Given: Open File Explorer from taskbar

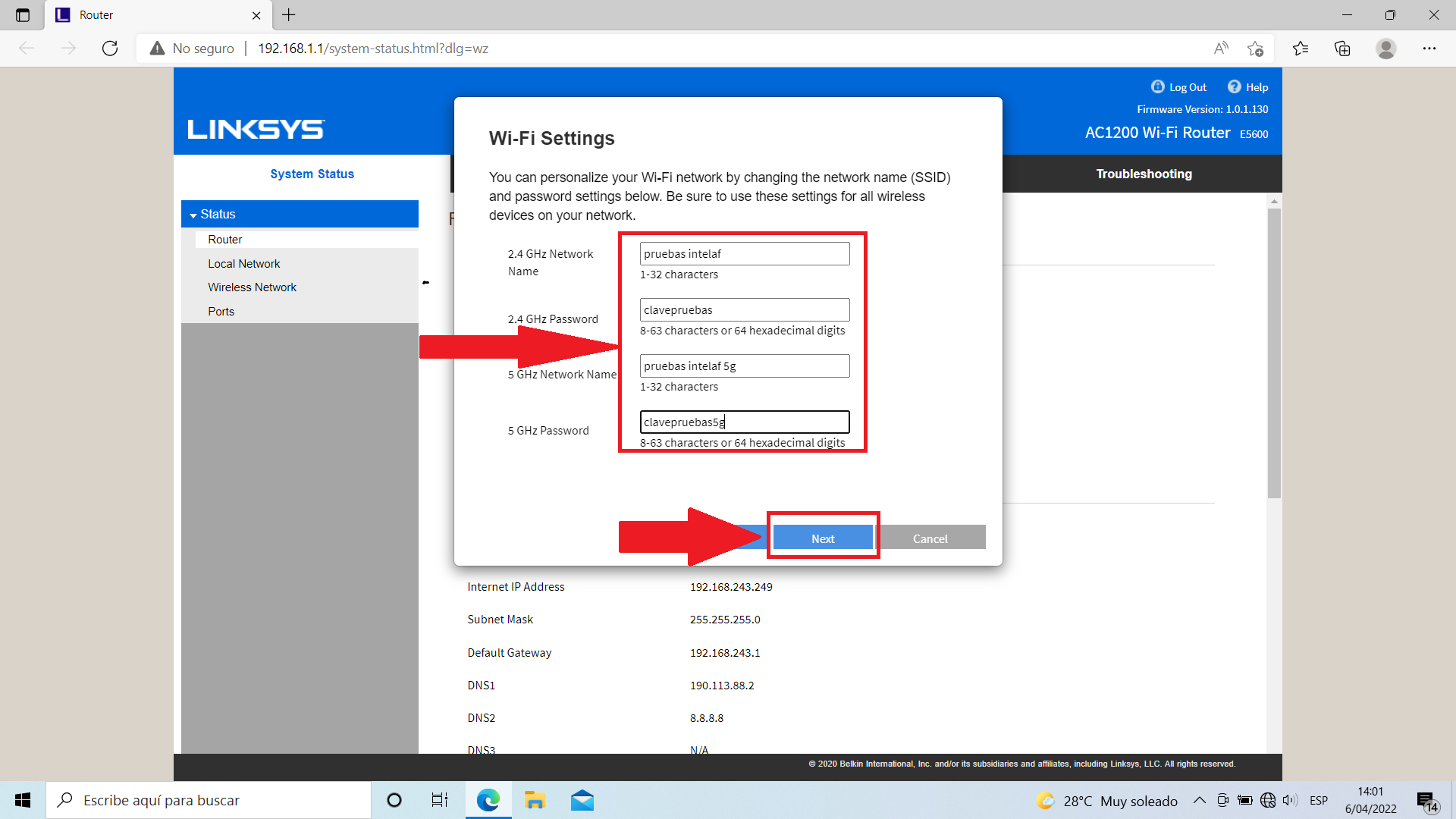Looking at the screenshot, I should click(535, 800).
